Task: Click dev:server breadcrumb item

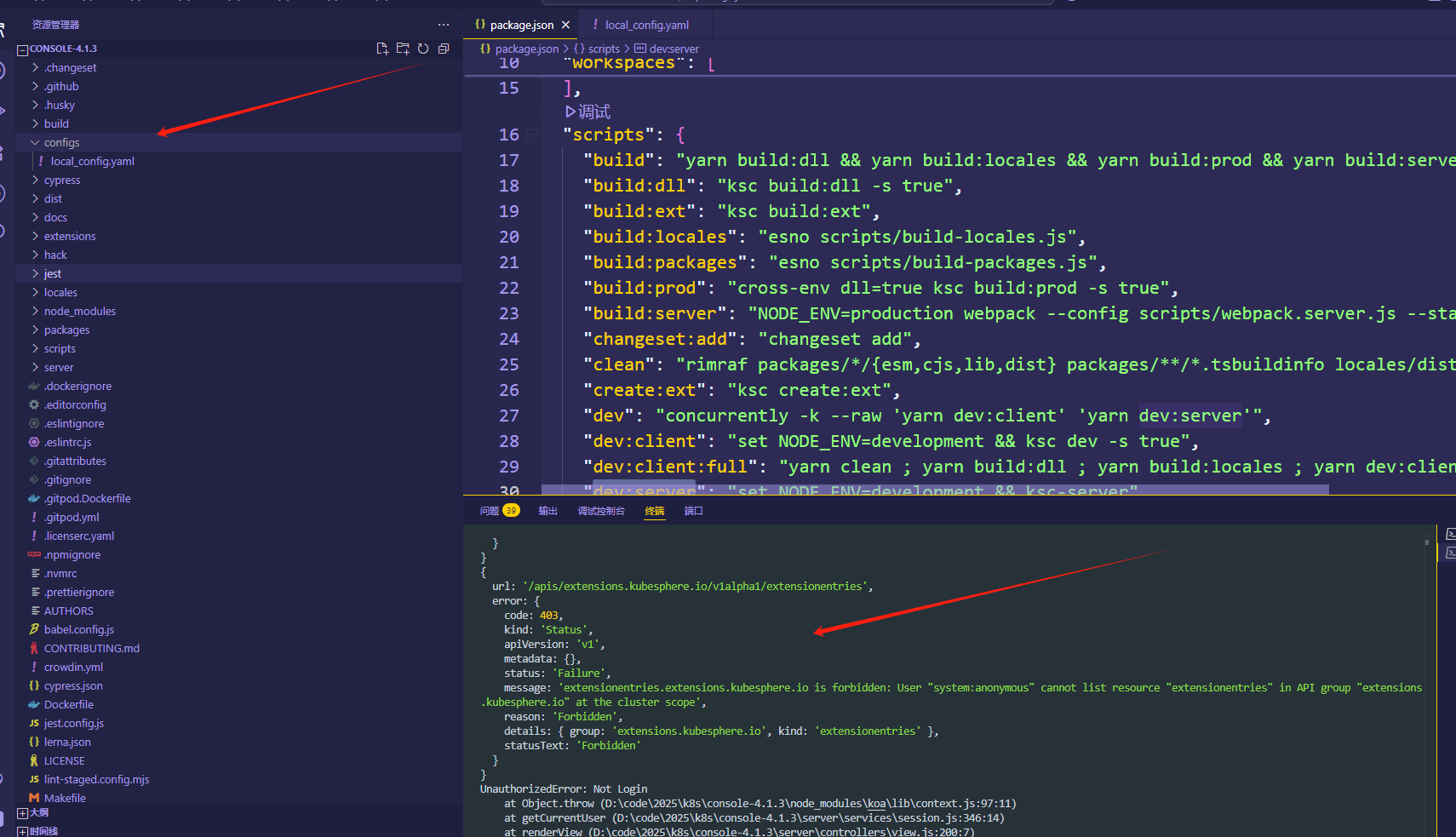Action: tap(667, 49)
